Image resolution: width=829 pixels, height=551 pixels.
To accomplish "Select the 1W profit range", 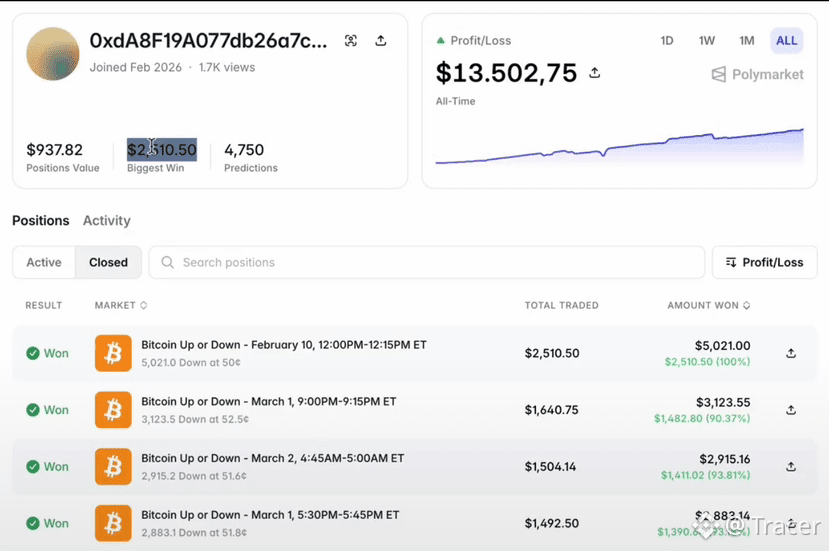I will point(707,41).
